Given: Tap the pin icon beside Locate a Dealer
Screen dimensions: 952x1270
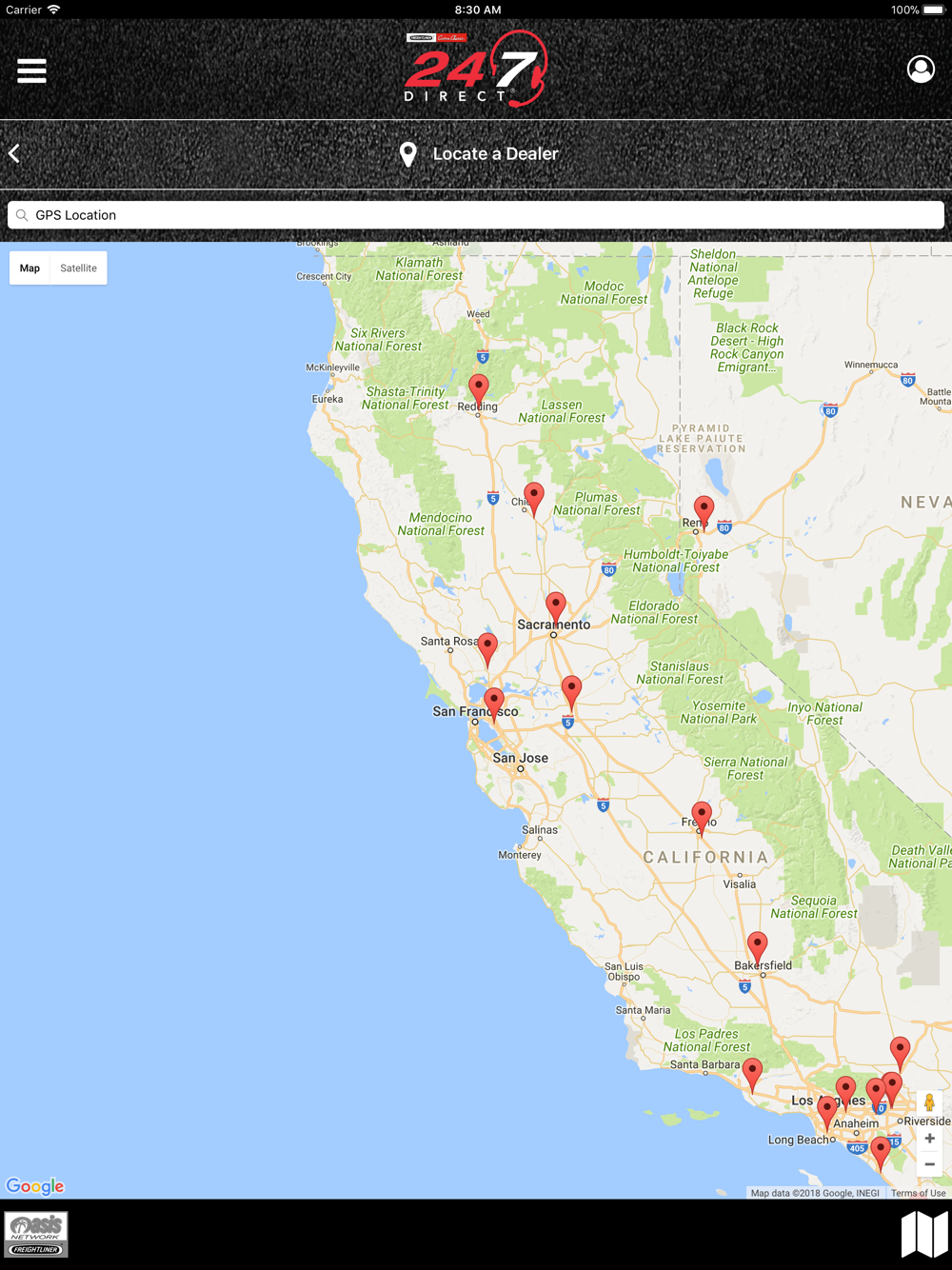Looking at the screenshot, I should [x=408, y=154].
